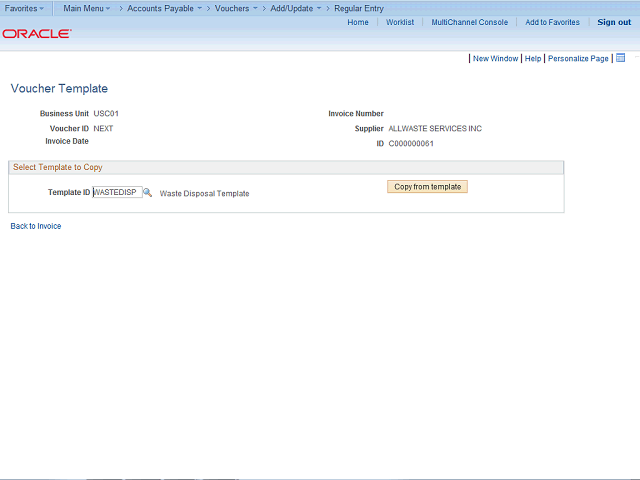
Task: Return via the Back to Invoice link
Action: tap(36, 226)
